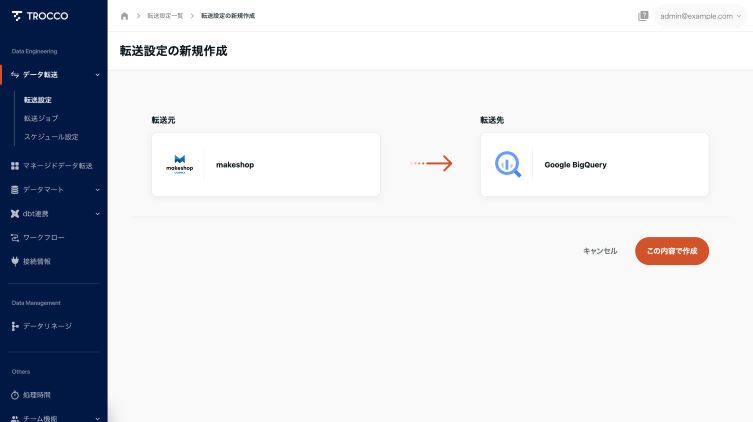Open マネージドデータ転送 from the sidebar
This screenshot has height=422, width=753.
57,165
